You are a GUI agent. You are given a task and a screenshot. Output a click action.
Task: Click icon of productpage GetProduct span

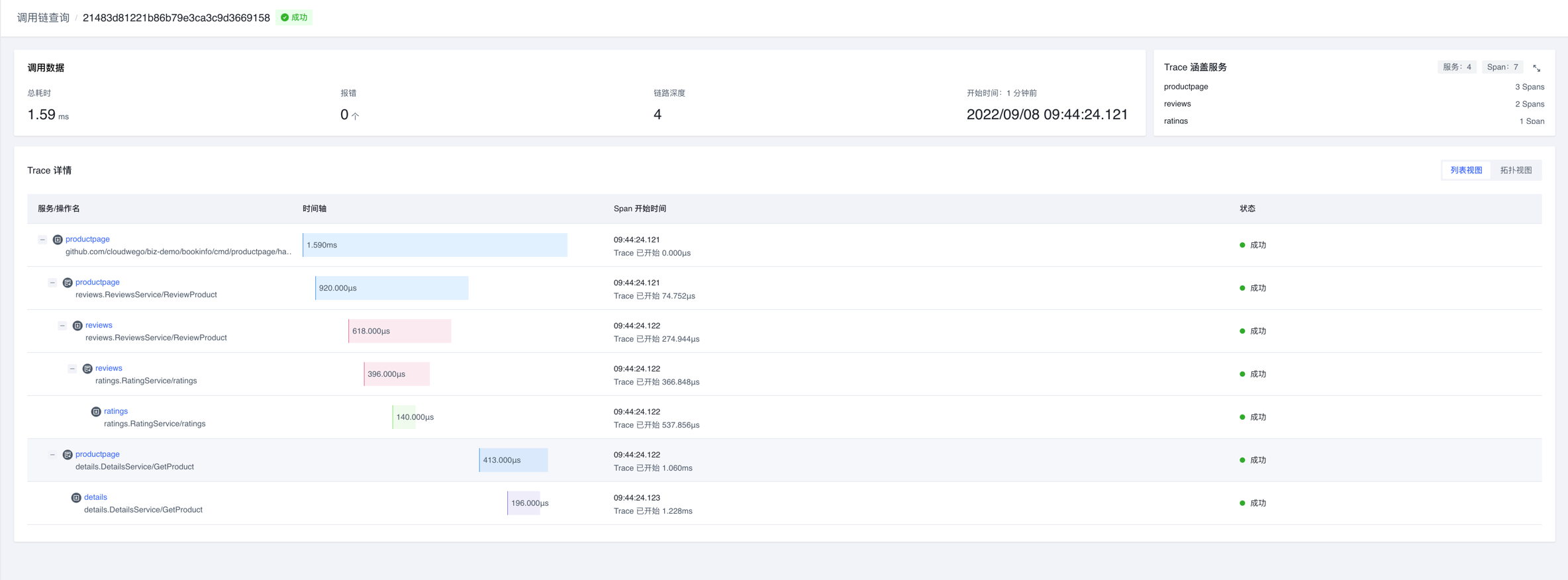pyautogui.click(x=68, y=455)
